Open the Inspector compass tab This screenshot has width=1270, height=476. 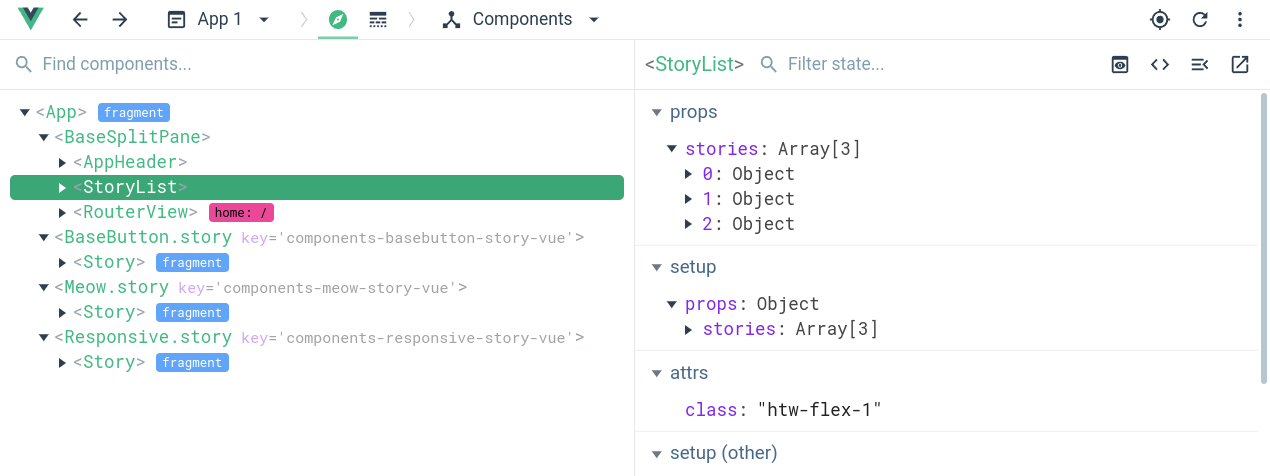pos(338,19)
